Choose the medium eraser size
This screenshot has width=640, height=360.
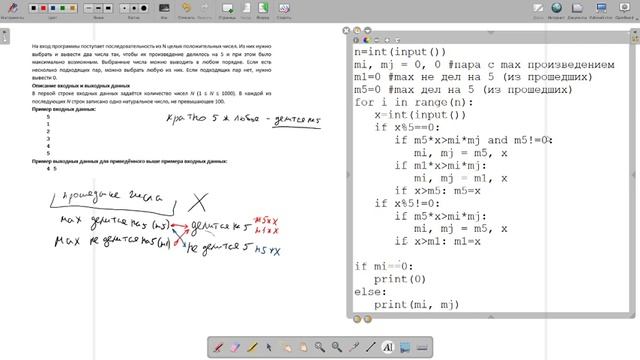click(x=134, y=8)
